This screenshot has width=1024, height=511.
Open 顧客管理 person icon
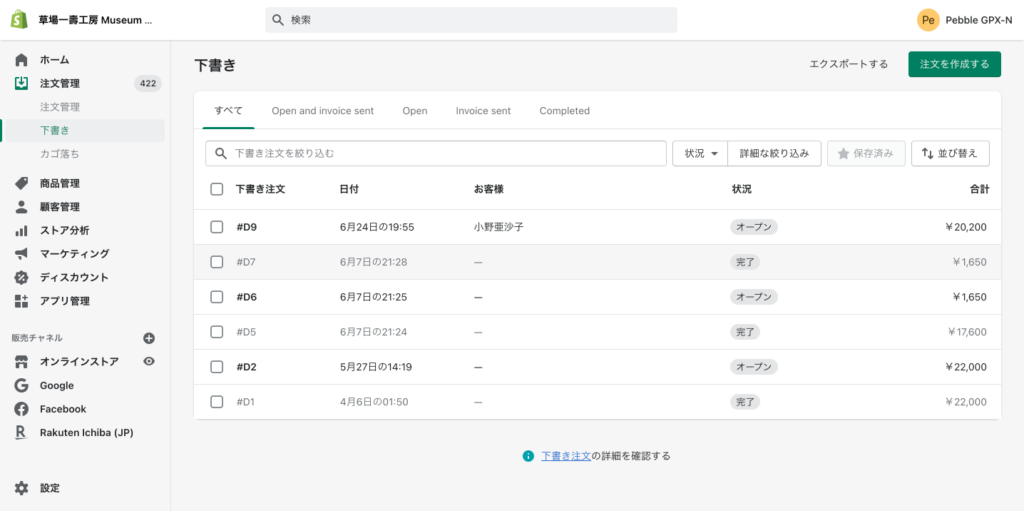[x=21, y=207]
